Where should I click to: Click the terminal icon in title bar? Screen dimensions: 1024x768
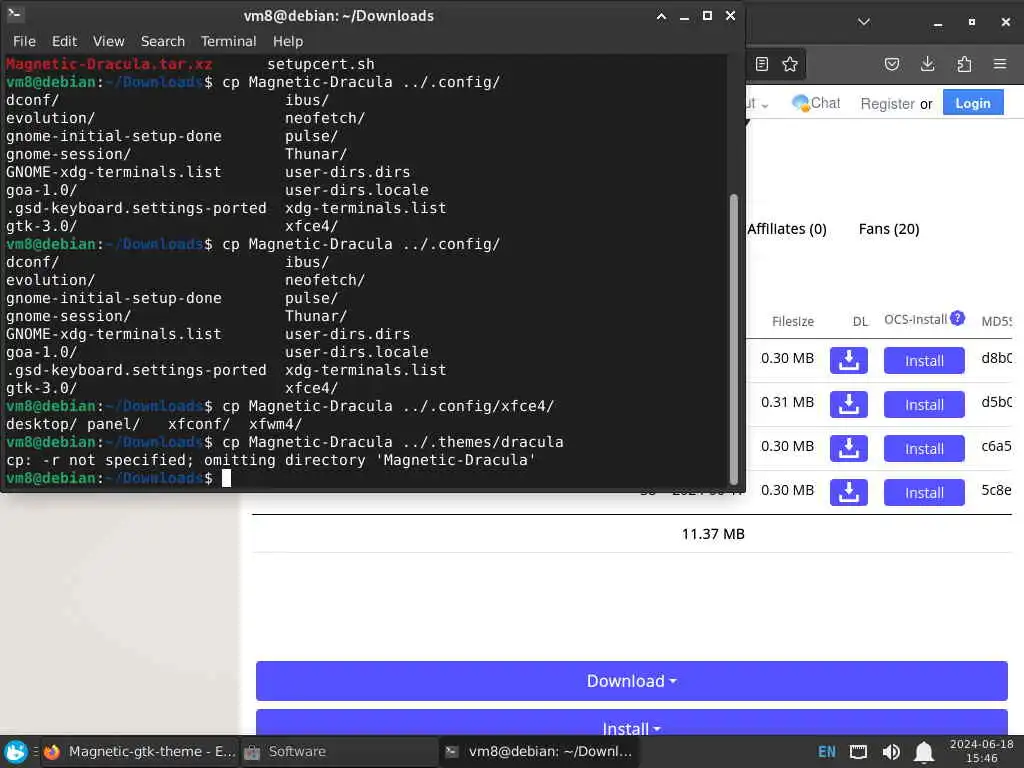click(14, 14)
